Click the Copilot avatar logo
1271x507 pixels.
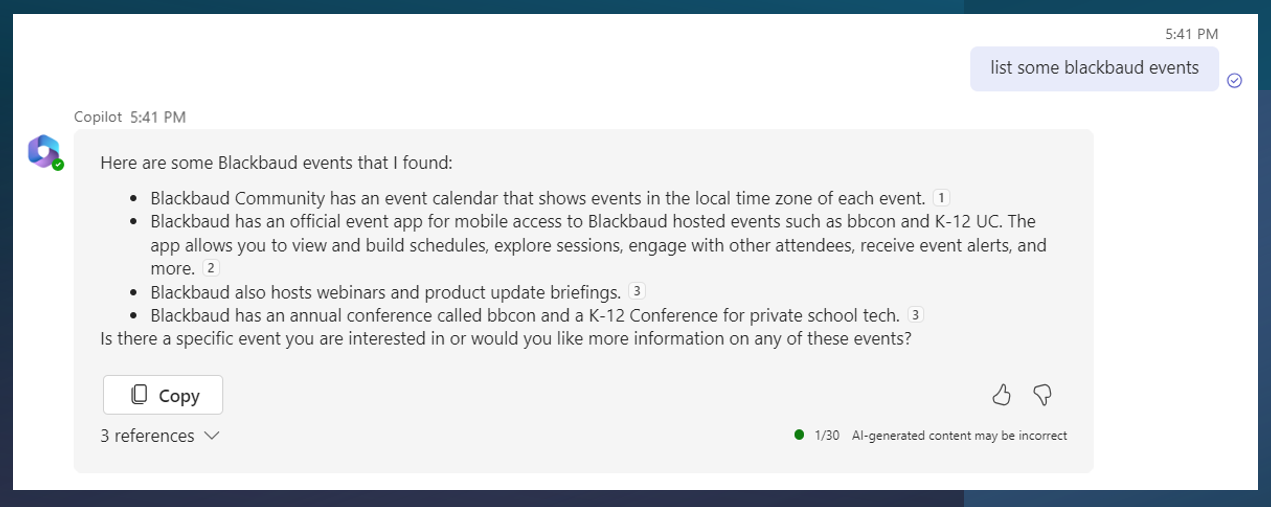pos(44,150)
